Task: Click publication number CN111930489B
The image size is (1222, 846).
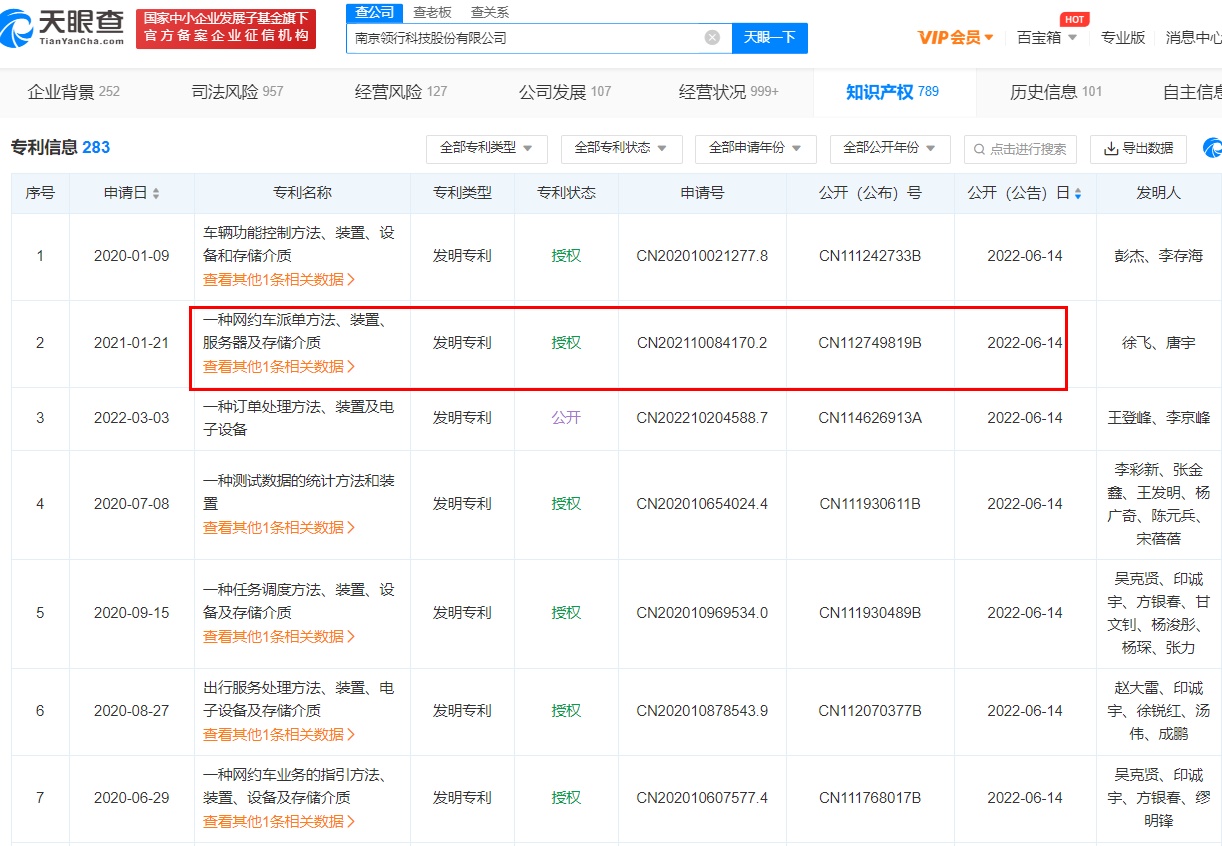Action: 870,613
